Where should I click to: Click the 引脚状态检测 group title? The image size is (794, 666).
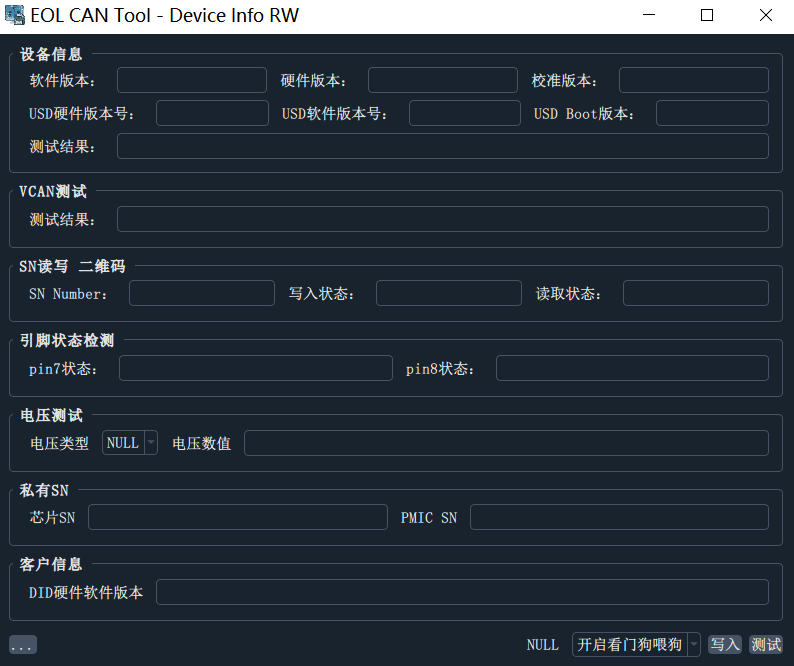pyautogui.click(x=67, y=340)
